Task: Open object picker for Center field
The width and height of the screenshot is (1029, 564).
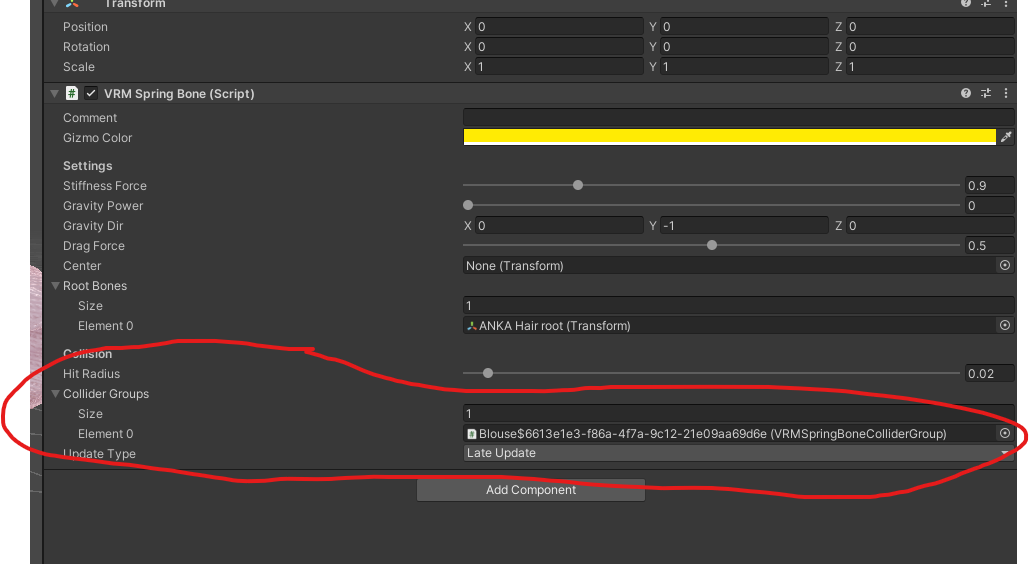Action: (x=1005, y=265)
